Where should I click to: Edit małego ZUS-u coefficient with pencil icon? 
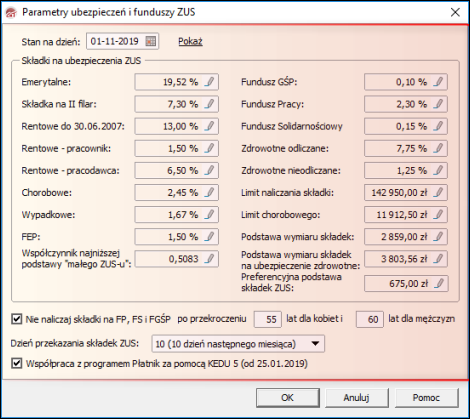click(x=209, y=259)
